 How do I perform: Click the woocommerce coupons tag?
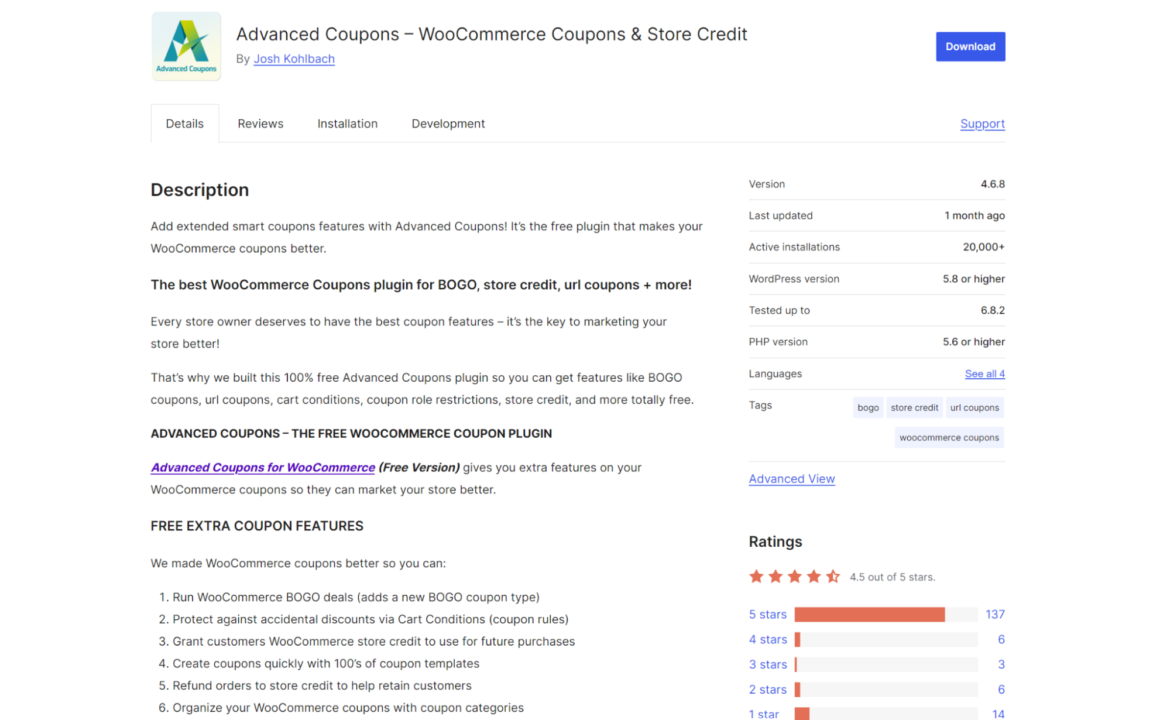point(949,437)
